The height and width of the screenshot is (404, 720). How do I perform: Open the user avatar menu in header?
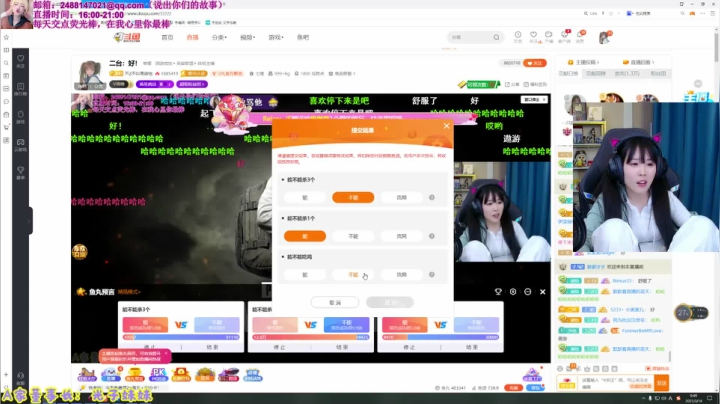pyautogui.click(x=605, y=37)
